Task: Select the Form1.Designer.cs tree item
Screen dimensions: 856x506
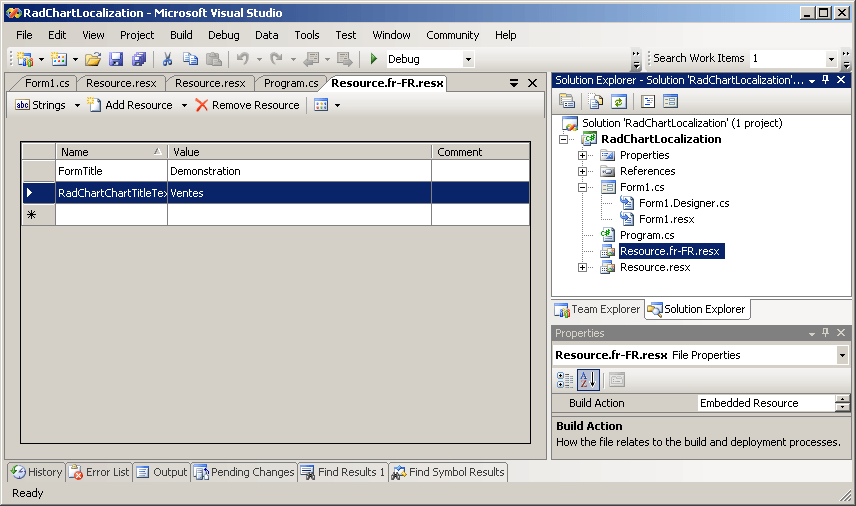Action: pyautogui.click(x=684, y=204)
